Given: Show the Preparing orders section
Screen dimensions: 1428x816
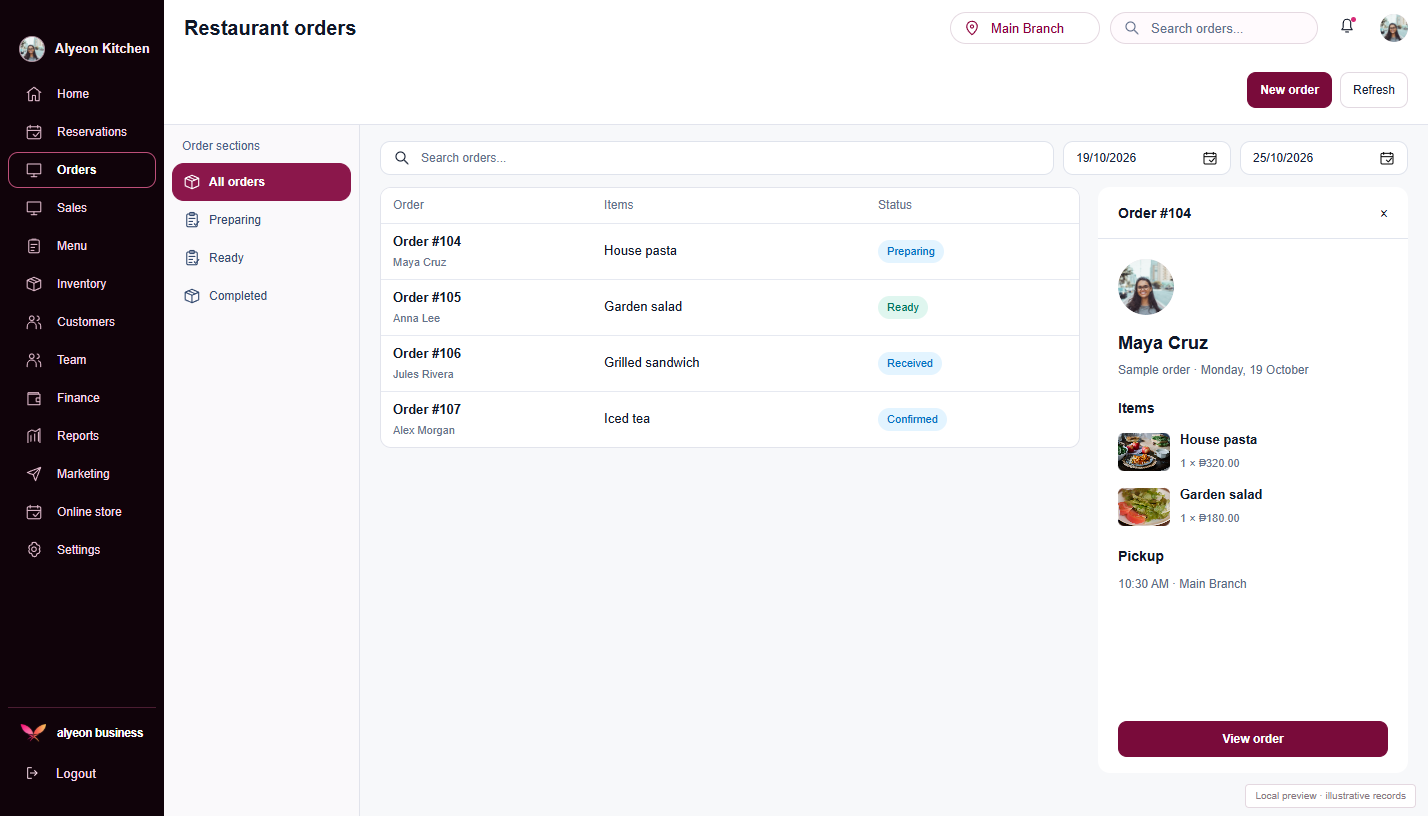Looking at the screenshot, I should pyautogui.click(x=261, y=220).
